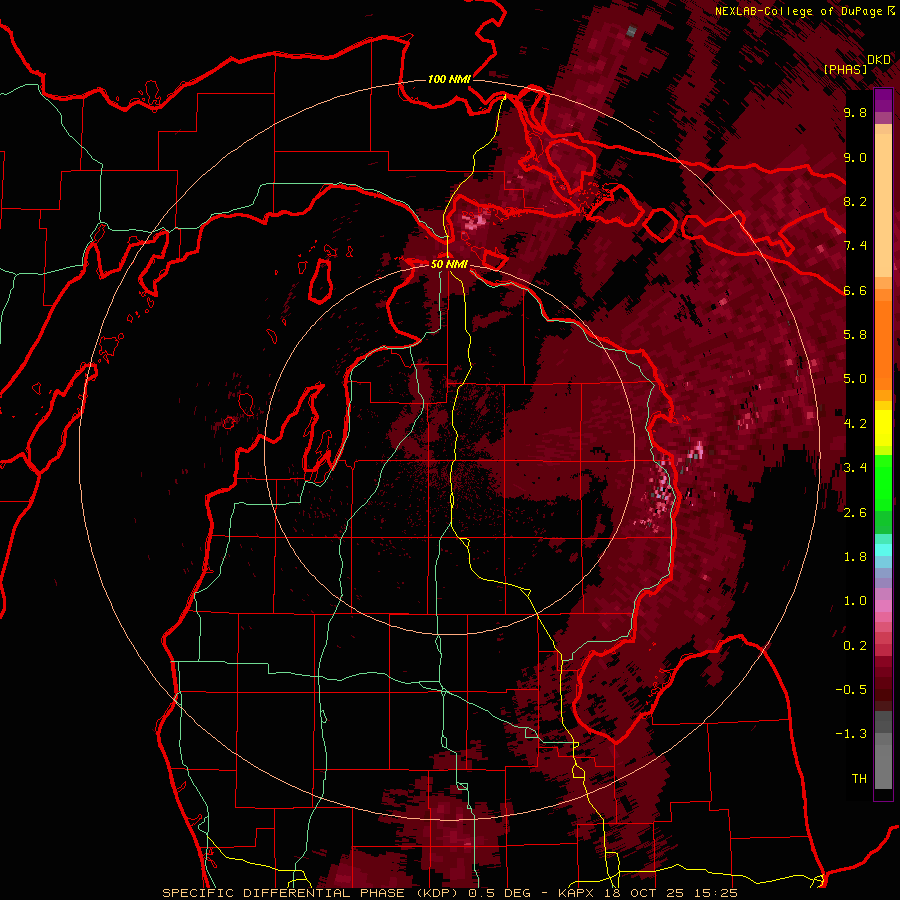Click the 1.0 value on the color scale

[x=855, y=602]
